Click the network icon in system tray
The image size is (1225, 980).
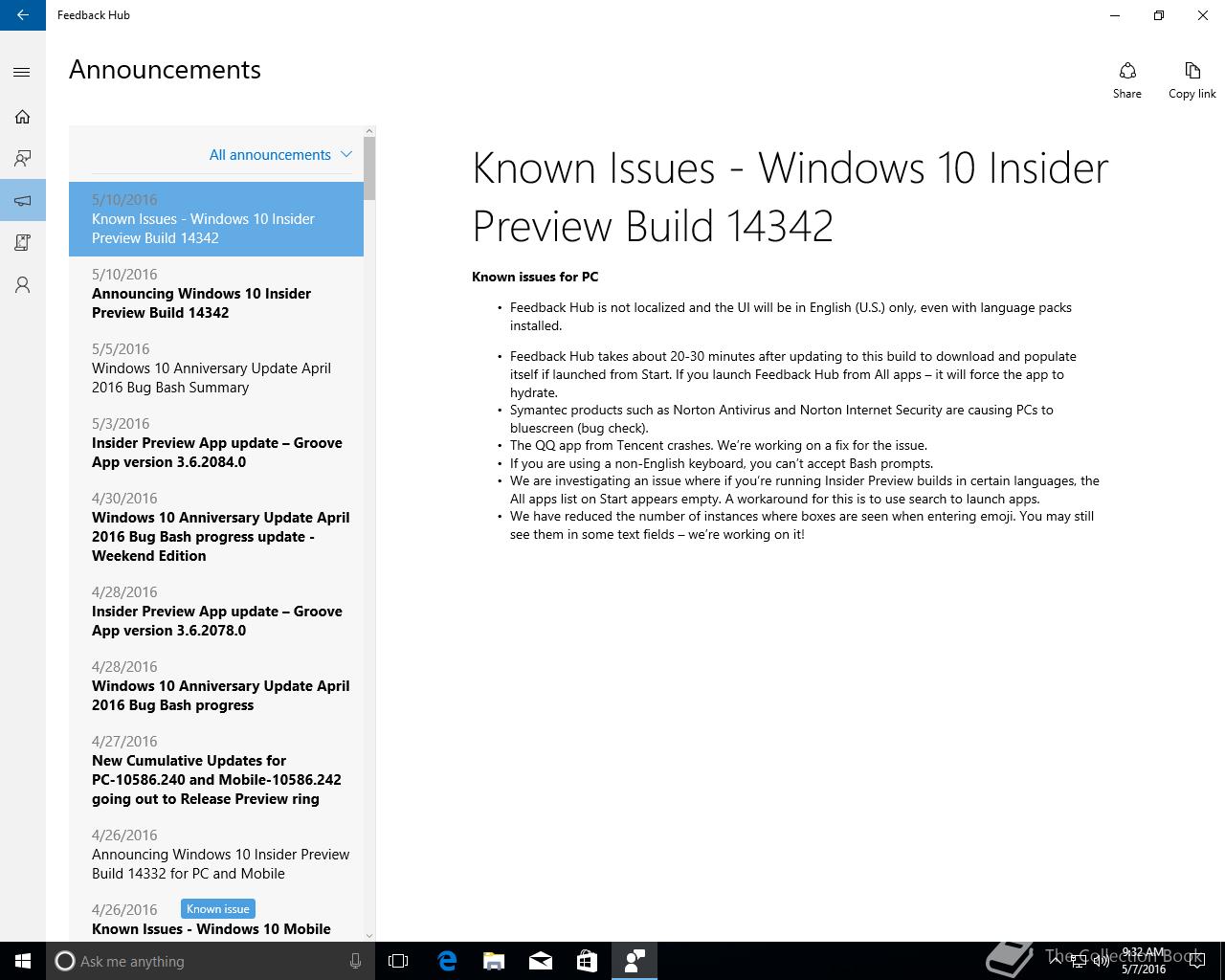pyautogui.click(x=1078, y=961)
